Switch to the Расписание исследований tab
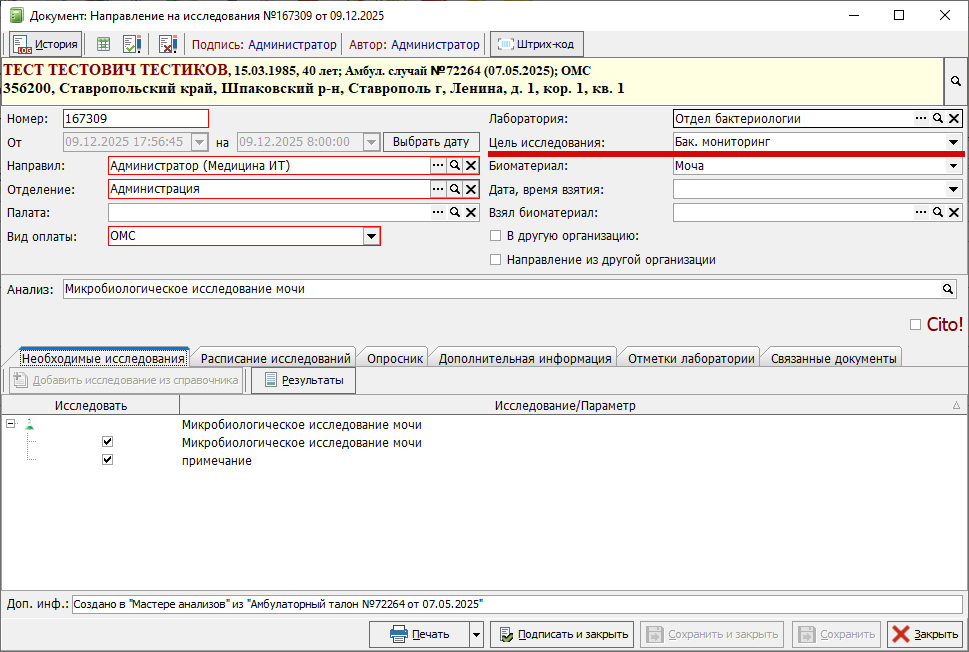Viewport: 969px width, 652px height. pyautogui.click(x=276, y=358)
